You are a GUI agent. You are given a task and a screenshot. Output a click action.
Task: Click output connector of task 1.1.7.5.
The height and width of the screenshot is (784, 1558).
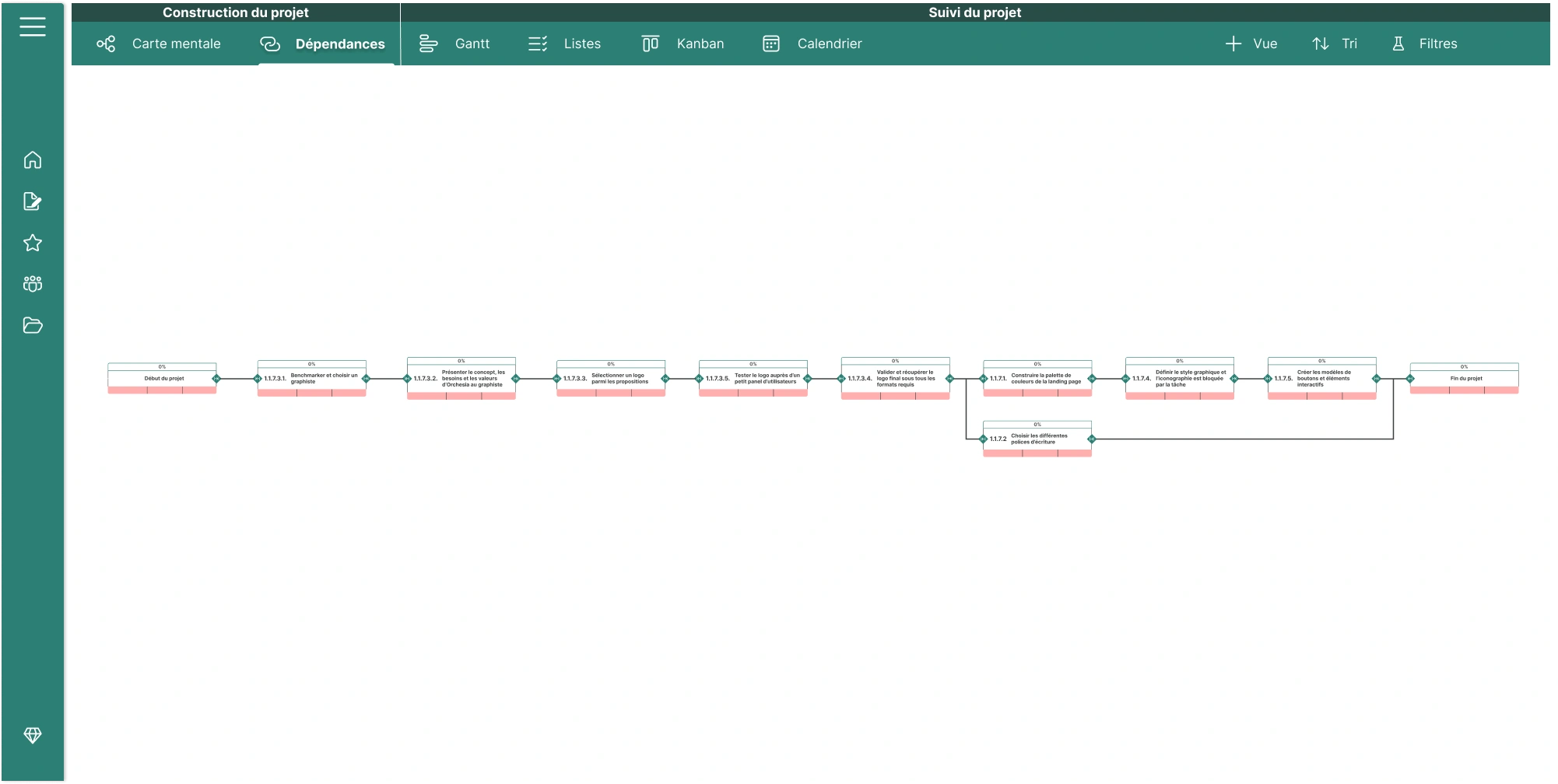click(1376, 379)
